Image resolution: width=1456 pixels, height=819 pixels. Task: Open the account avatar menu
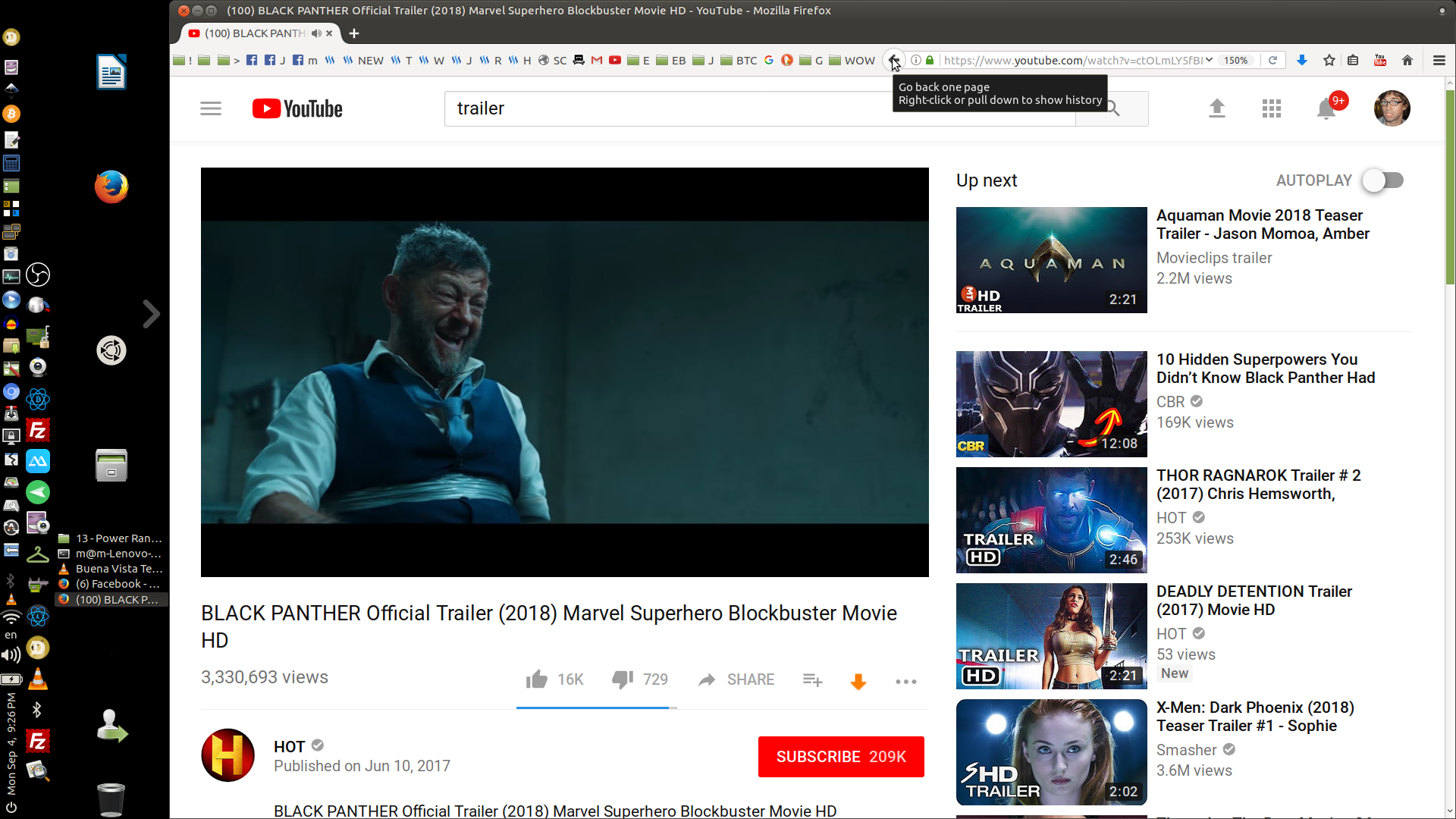pyautogui.click(x=1392, y=108)
